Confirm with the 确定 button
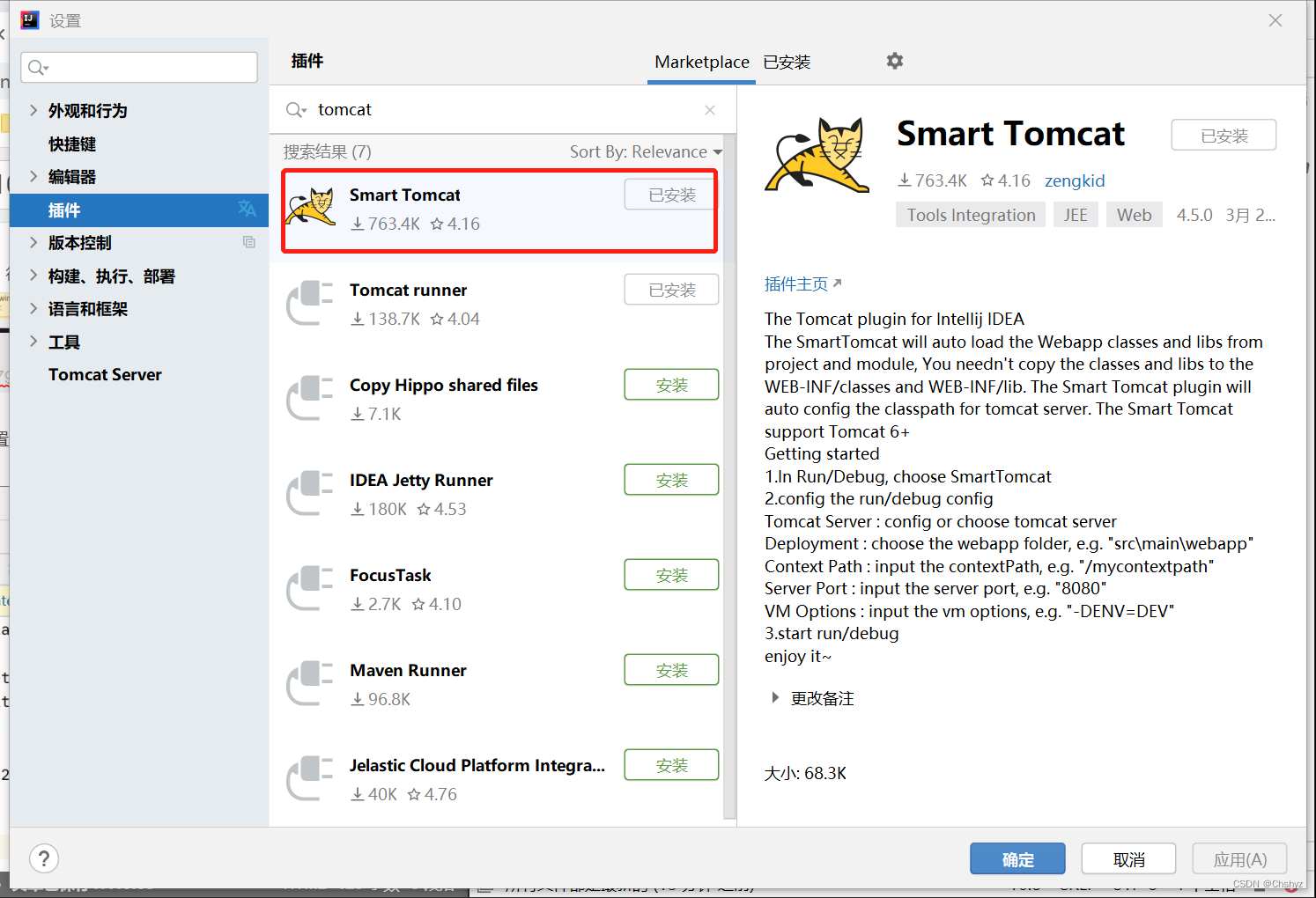This screenshot has width=1316, height=898. 1017,859
